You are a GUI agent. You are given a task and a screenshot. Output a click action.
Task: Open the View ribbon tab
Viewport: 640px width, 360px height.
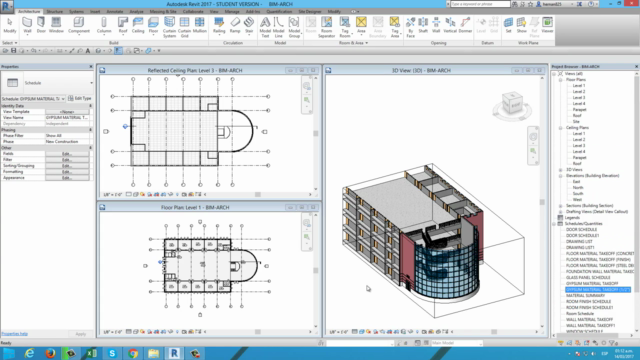(214, 11)
